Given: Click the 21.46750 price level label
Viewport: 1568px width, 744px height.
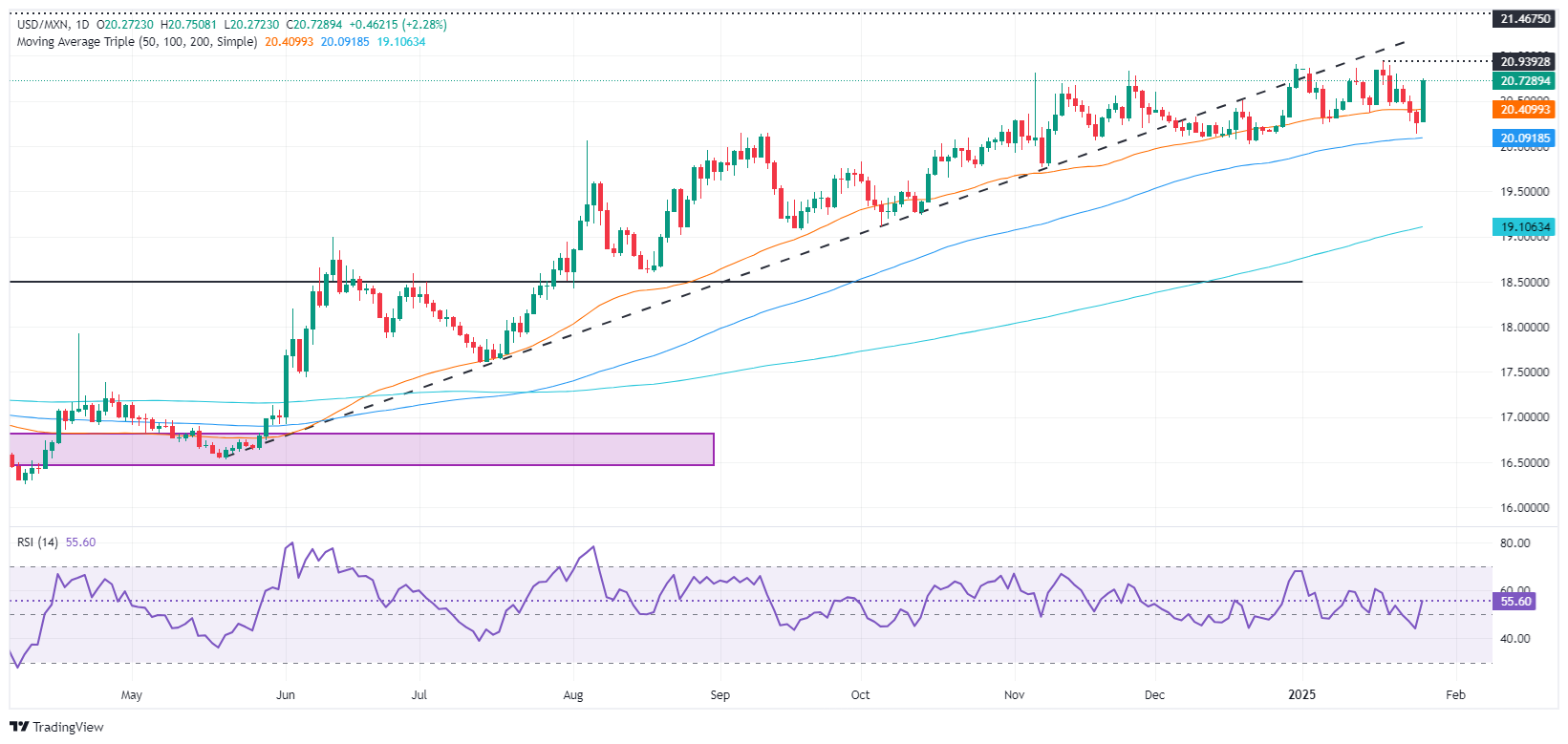Looking at the screenshot, I should coord(1524,19).
